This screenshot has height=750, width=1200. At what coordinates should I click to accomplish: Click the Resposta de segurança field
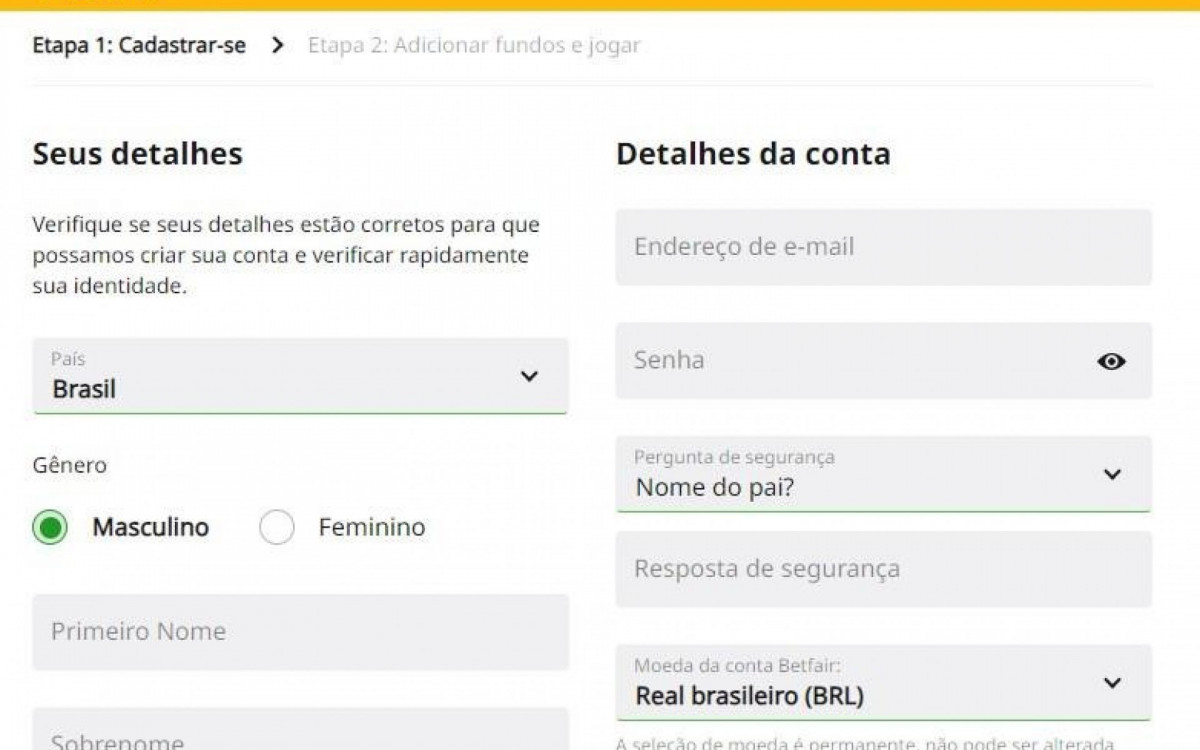pyautogui.click(x=883, y=569)
